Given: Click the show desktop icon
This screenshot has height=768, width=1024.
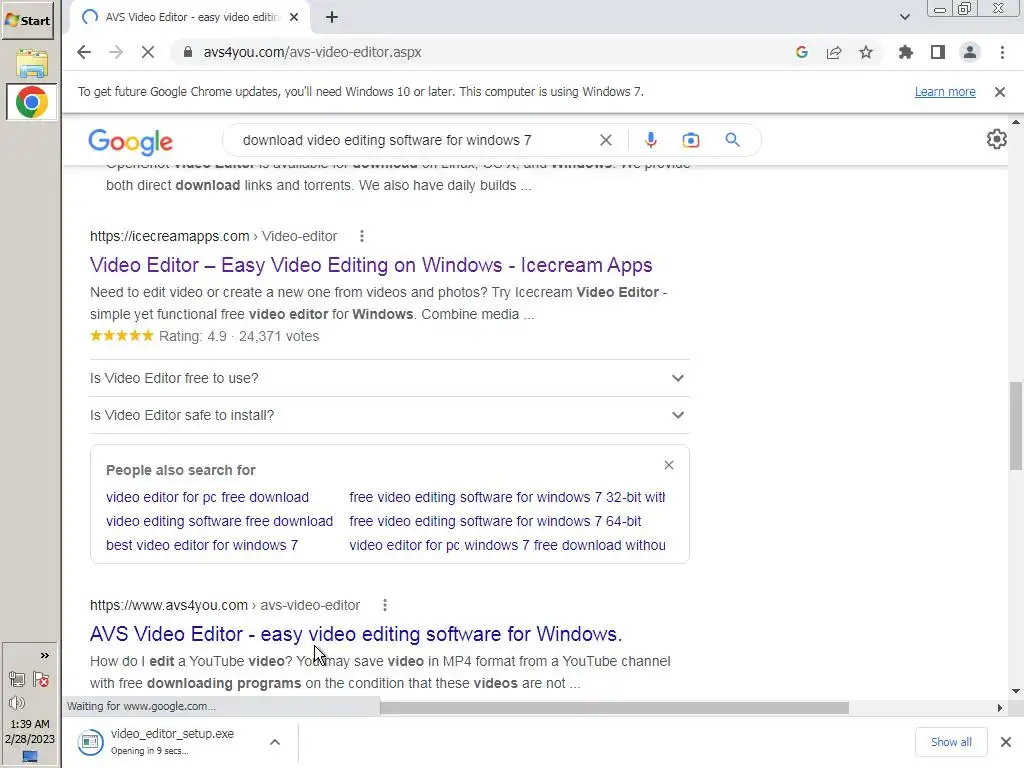Looking at the screenshot, I should pos(30,757).
